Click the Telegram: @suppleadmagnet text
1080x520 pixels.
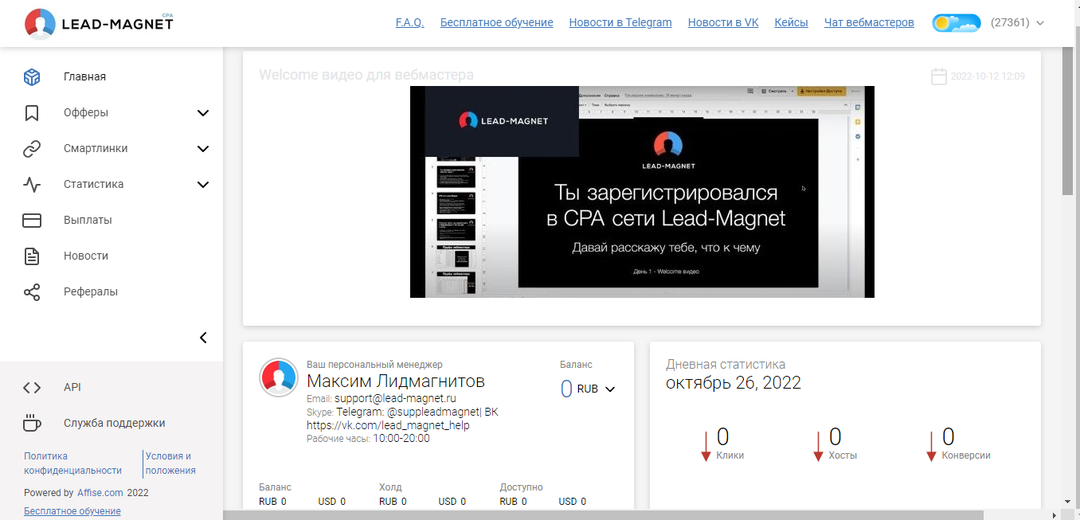[x=408, y=412]
